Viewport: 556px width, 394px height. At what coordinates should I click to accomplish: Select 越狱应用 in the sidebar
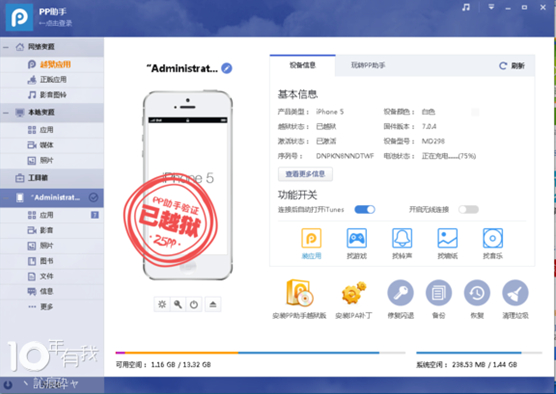(x=52, y=64)
